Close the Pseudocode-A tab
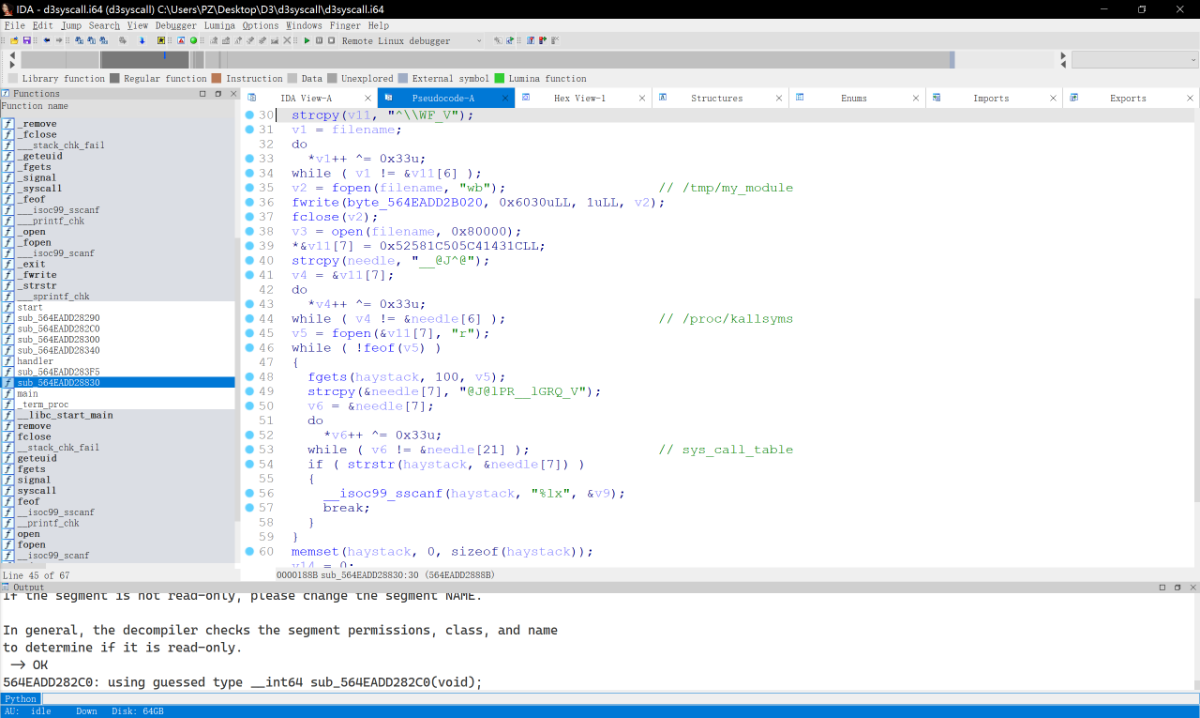 click(x=504, y=98)
